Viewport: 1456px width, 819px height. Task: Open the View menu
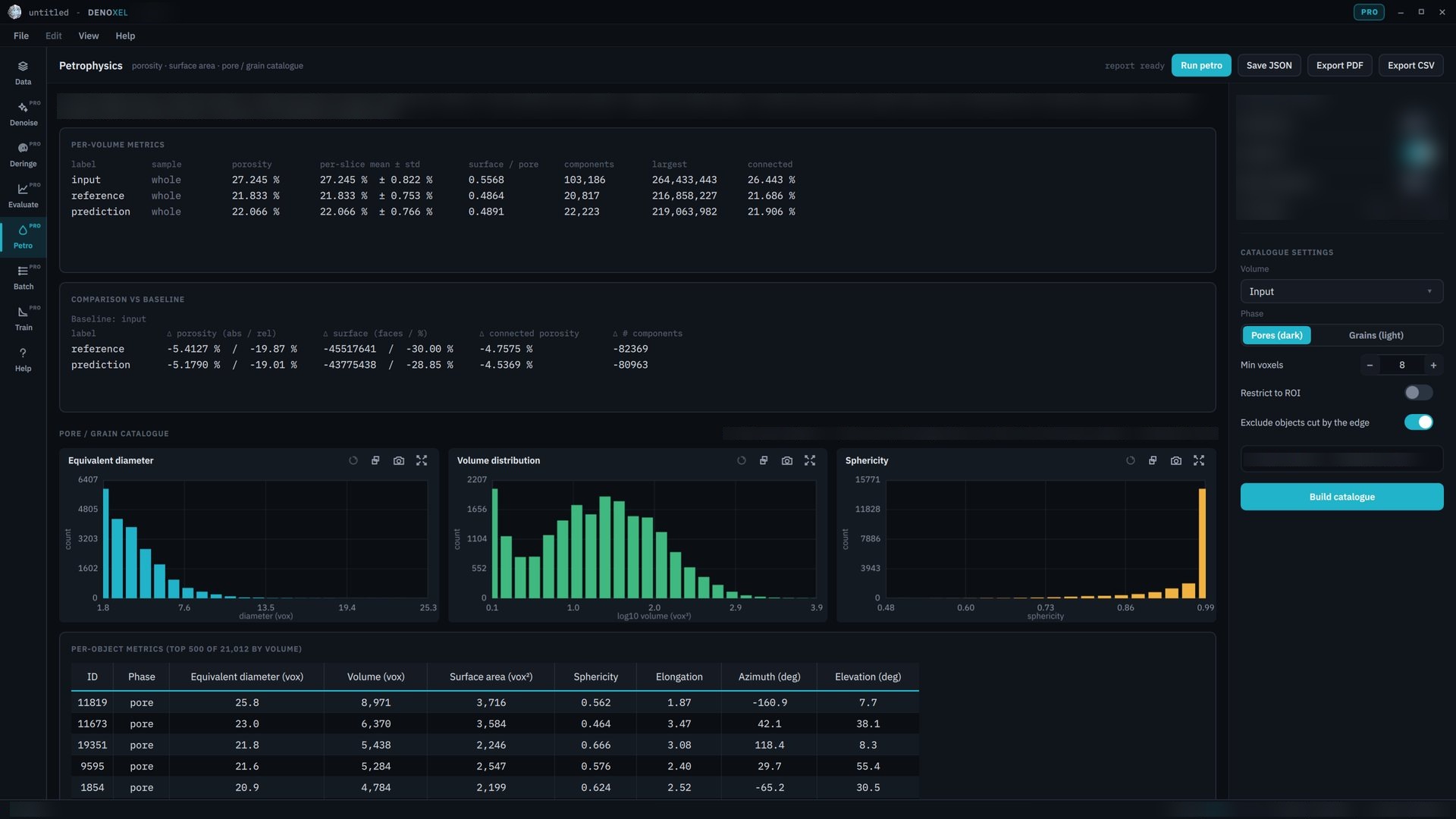pyautogui.click(x=89, y=36)
